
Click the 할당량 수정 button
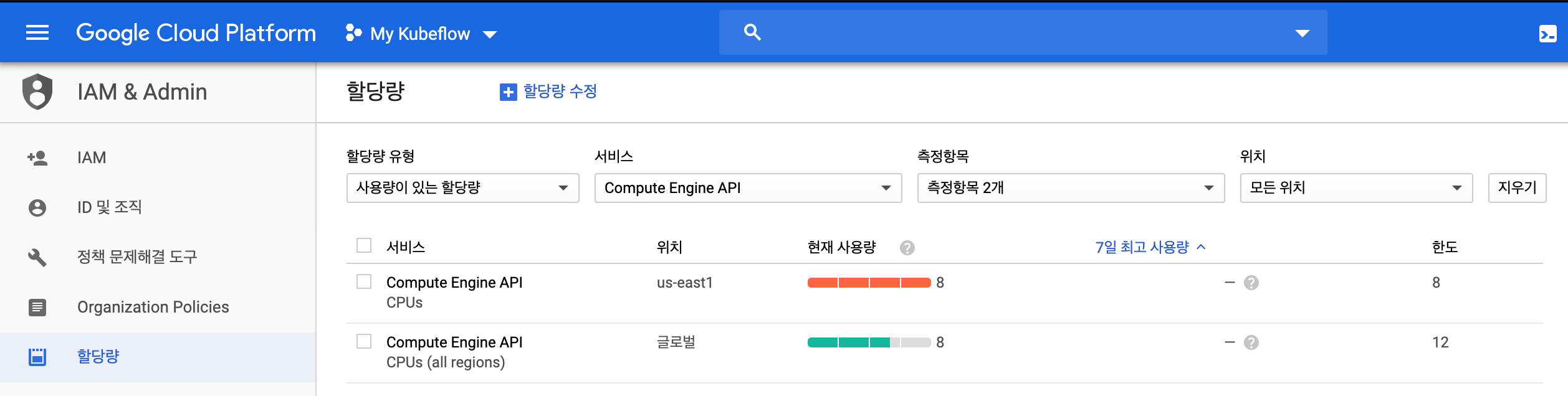(x=548, y=92)
